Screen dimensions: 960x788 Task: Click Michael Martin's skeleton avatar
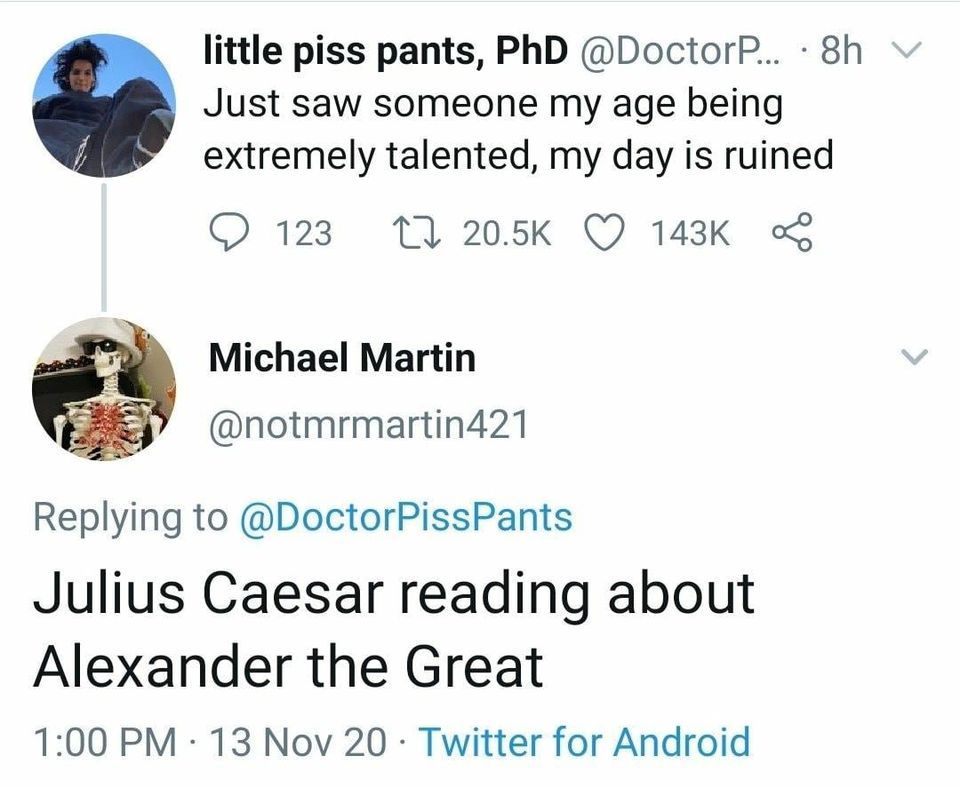[104, 389]
